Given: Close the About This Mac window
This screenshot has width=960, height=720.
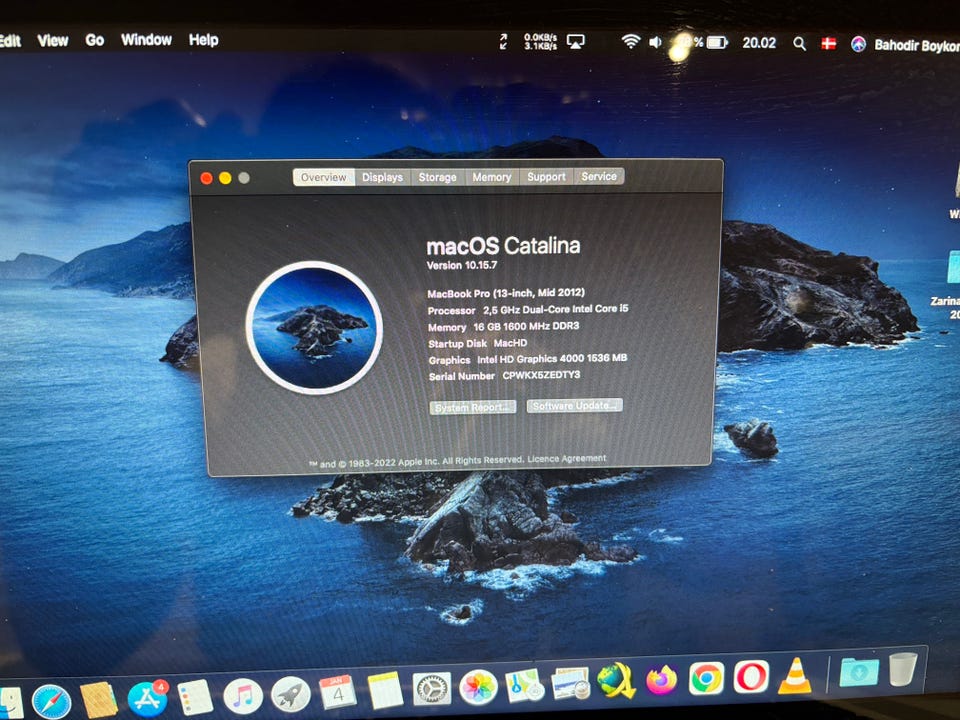Looking at the screenshot, I should (x=206, y=178).
